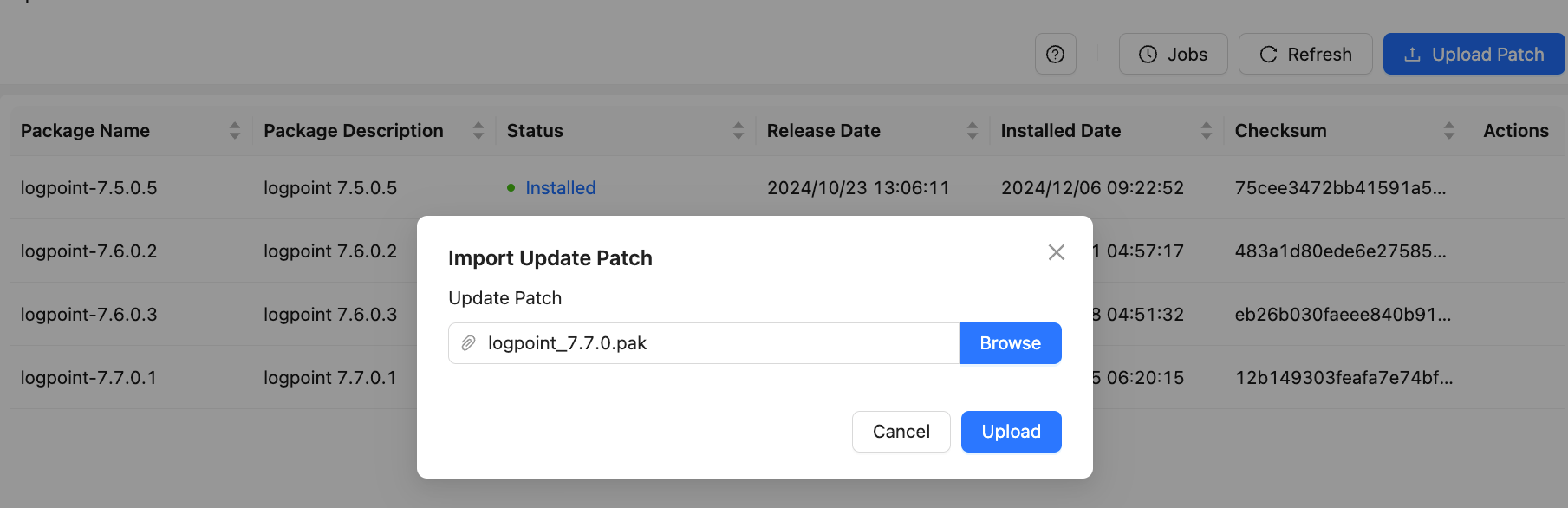The width and height of the screenshot is (1568, 508).
Task: Toggle sorting on the Status column
Action: (738, 130)
